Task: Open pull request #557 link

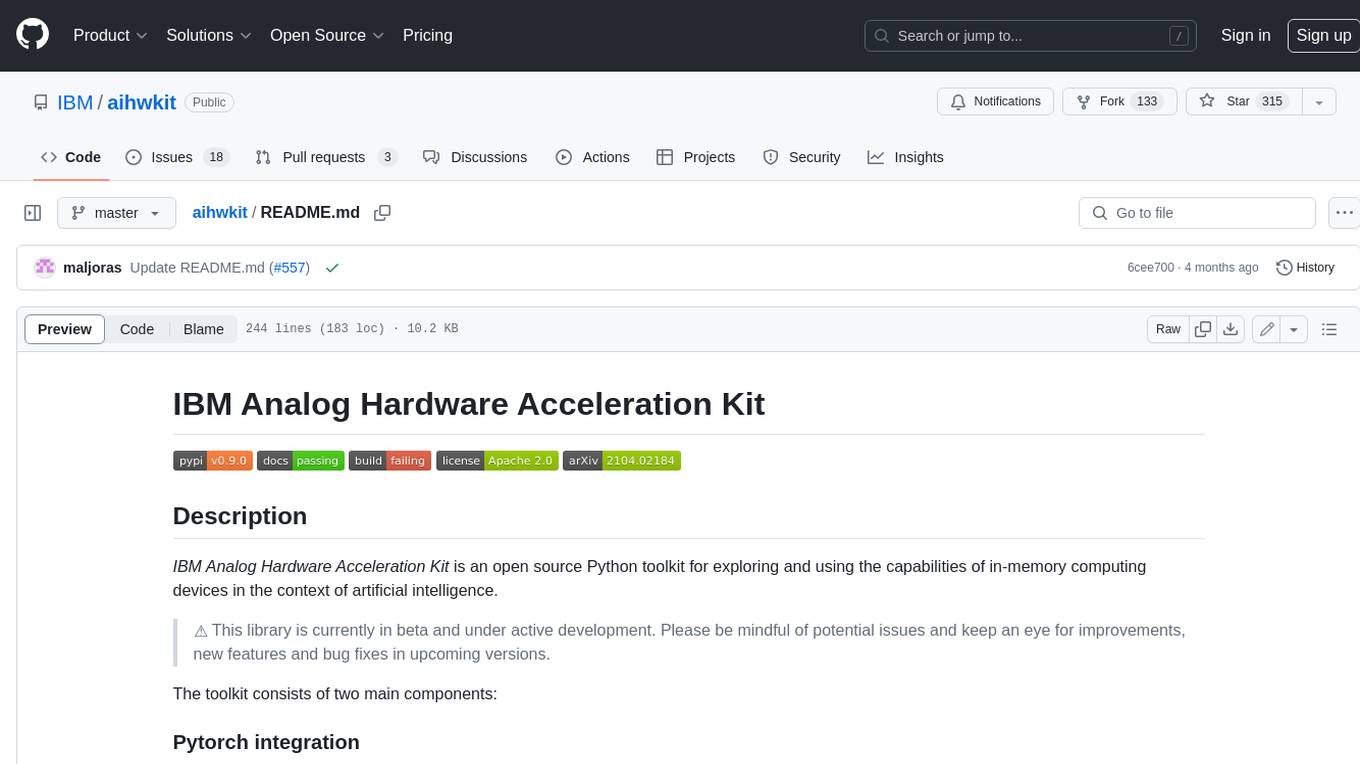Action: (291, 268)
